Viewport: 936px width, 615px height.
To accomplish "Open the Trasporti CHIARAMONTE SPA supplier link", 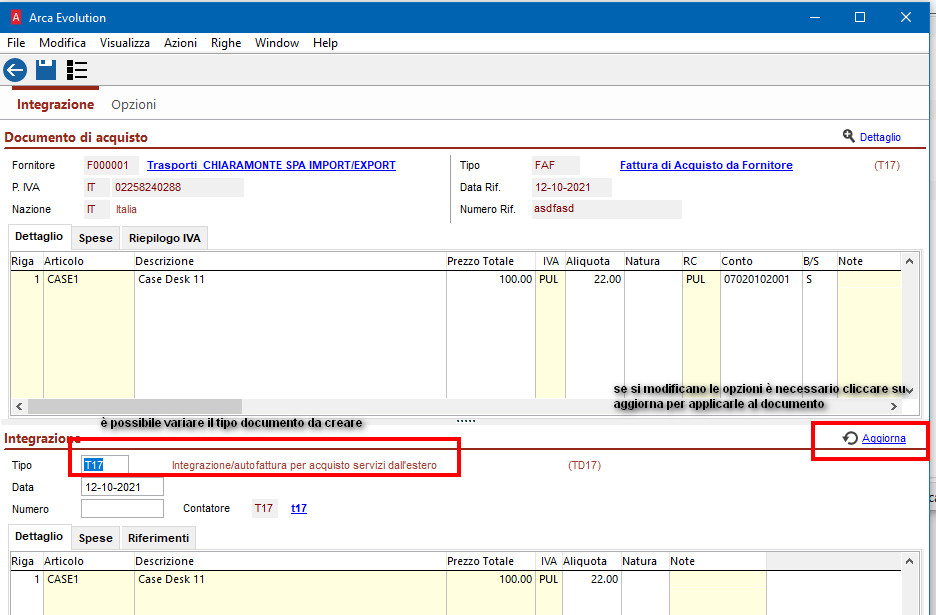I will (x=272, y=165).
